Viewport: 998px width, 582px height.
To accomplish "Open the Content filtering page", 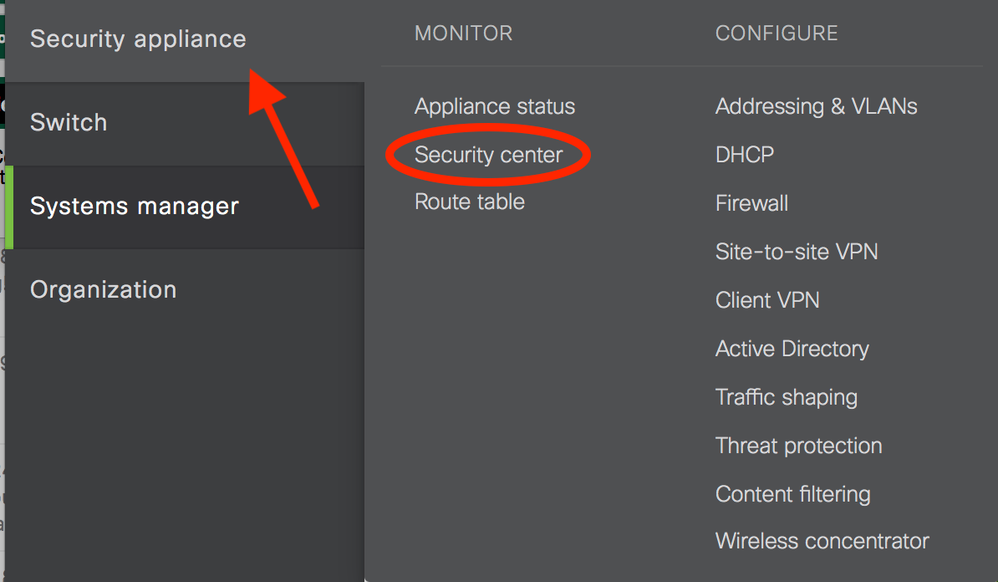I will pyautogui.click(x=793, y=494).
